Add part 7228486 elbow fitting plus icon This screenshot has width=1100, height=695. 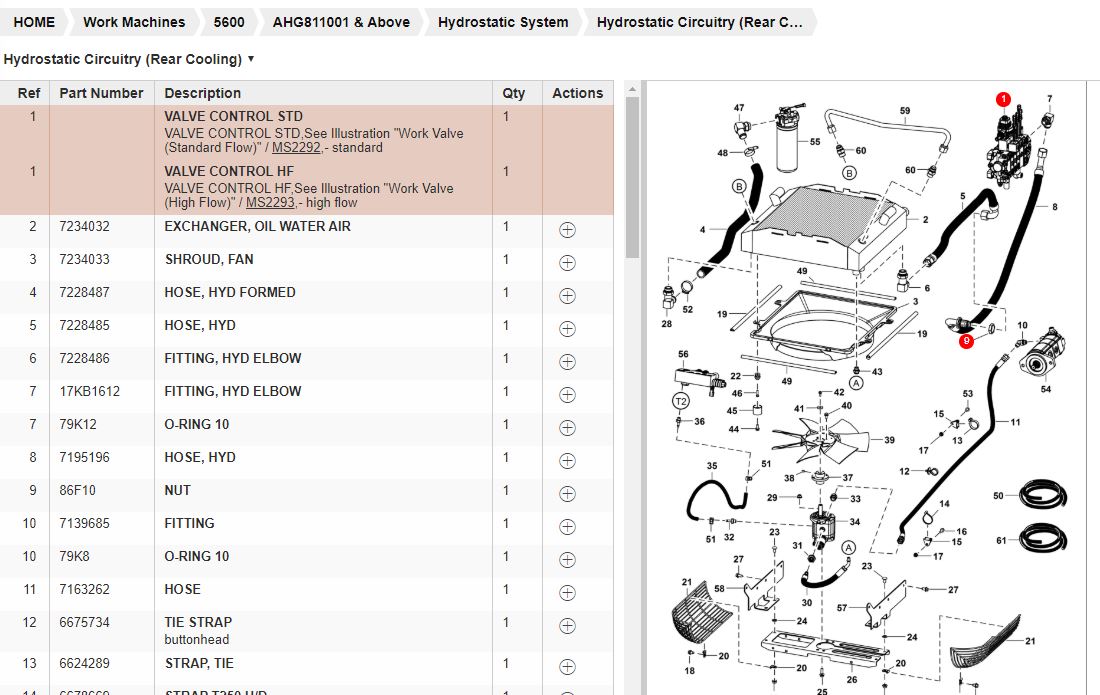point(568,362)
